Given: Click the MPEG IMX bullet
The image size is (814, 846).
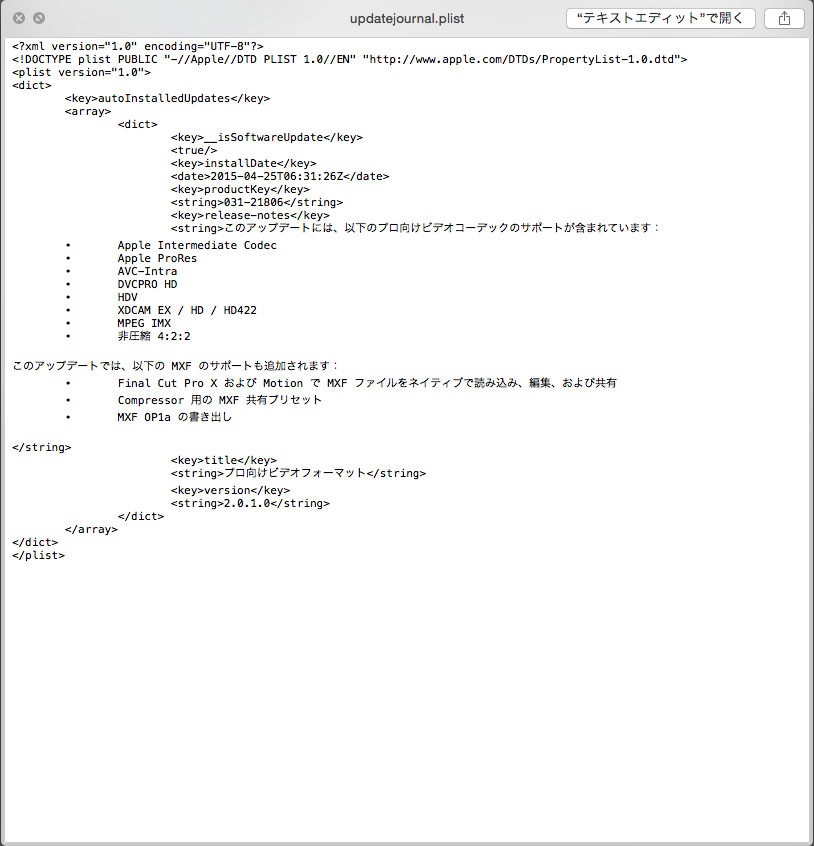Looking at the screenshot, I should click(144, 323).
